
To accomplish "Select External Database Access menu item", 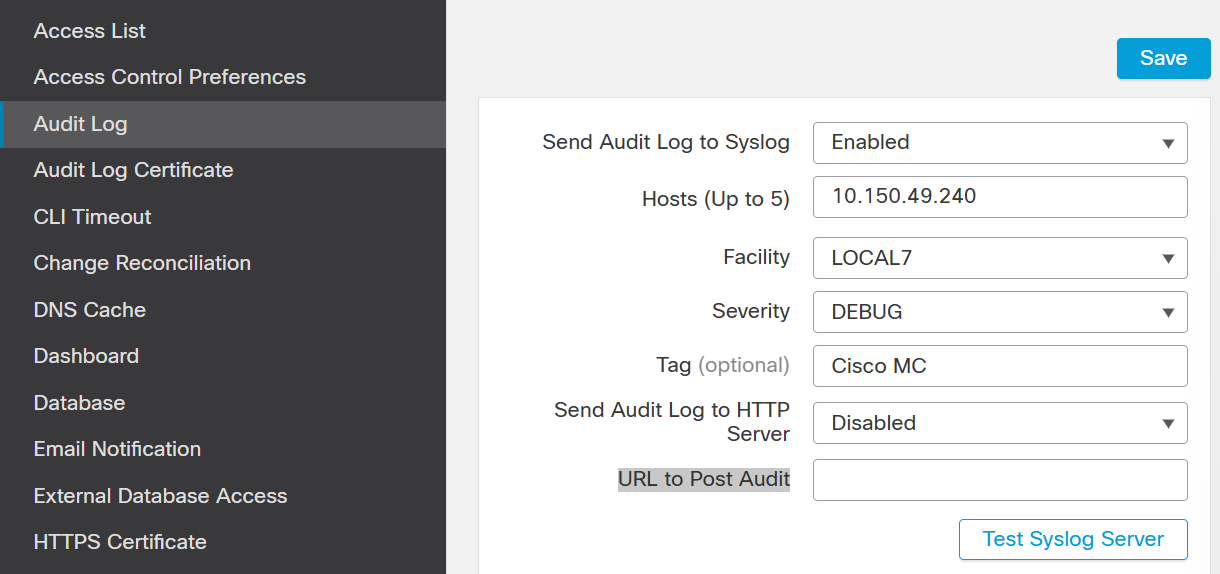I will point(160,496).
